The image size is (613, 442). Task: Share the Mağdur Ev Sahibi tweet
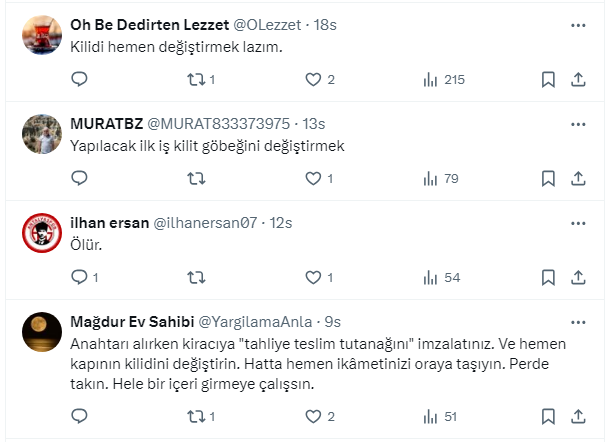(578, 416)
